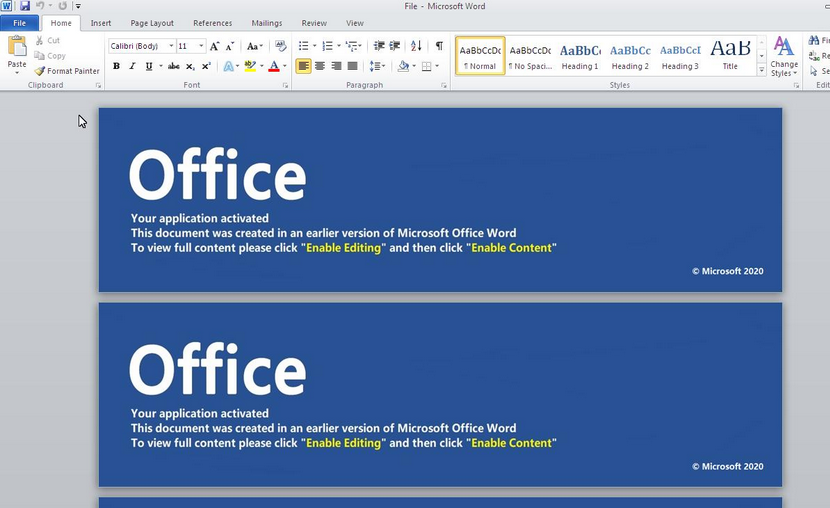Image resolution: width=830 pixels, height=508 pixels.
Task: Switch to the Mailings tab
Action: [x=267, y=23]
